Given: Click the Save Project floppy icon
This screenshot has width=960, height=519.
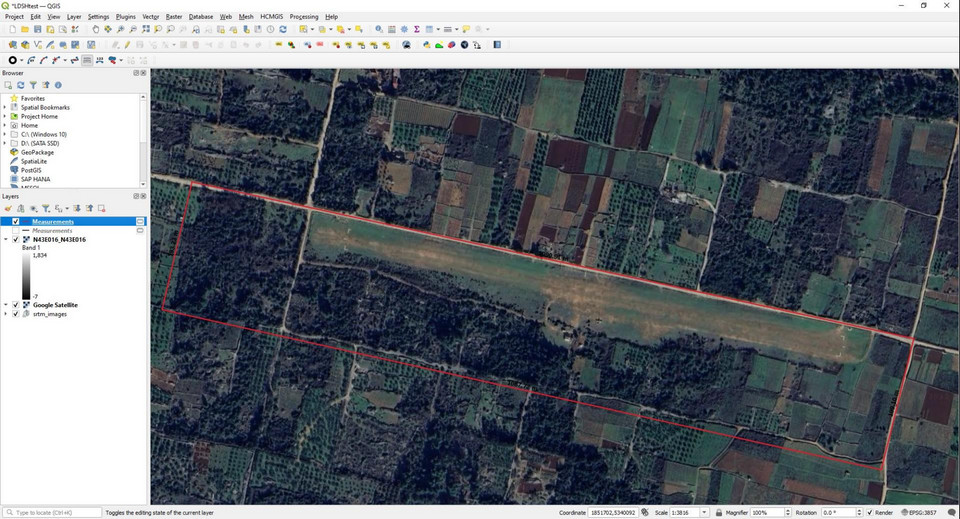Looking at the screenshot, I should (x=37, y=29).
